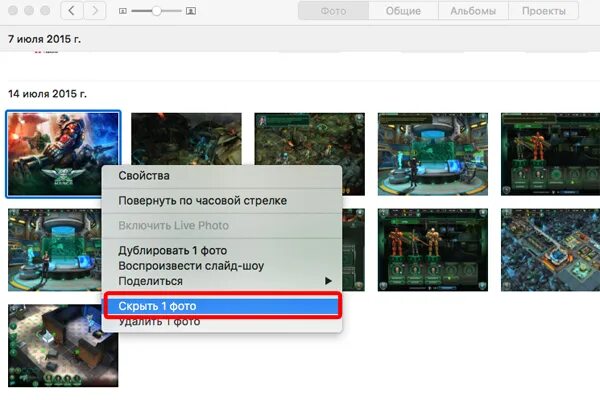Click the 7 июля 2015 г. date heading
The width and height of the screenshot is (600, 400).
44,39
